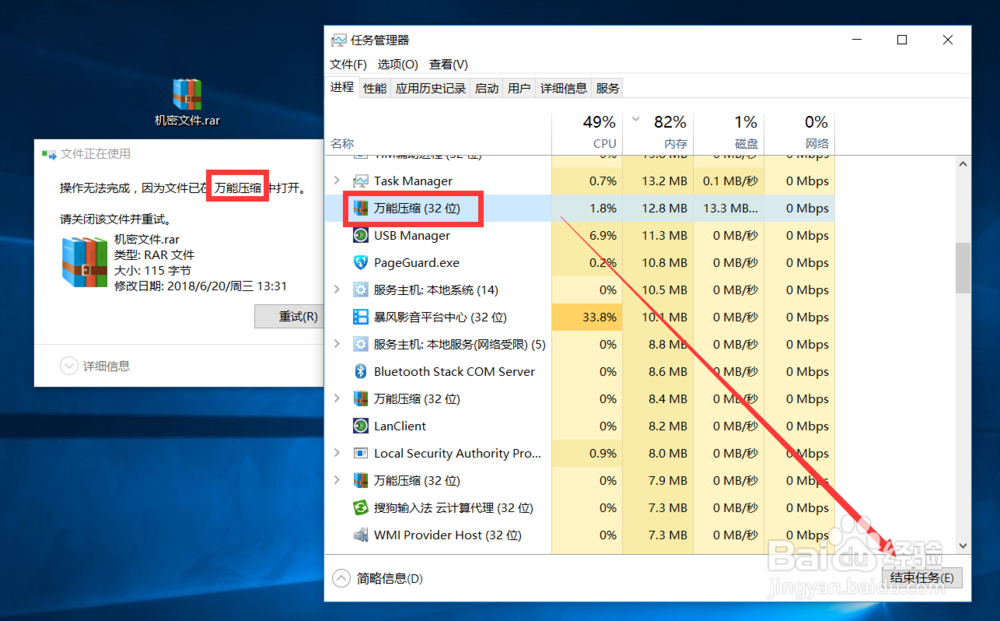Screen dimensions: 1000x621
Task: Click the LanClient process icon
Action: point(360,426)
